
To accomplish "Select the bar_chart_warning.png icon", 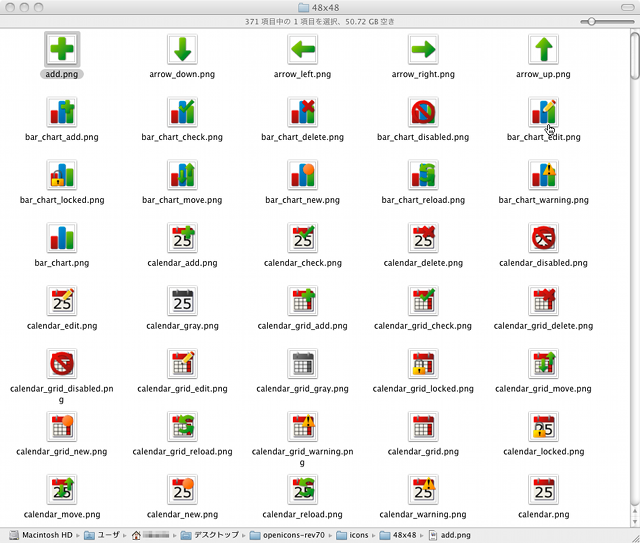I will coord(543,175).
